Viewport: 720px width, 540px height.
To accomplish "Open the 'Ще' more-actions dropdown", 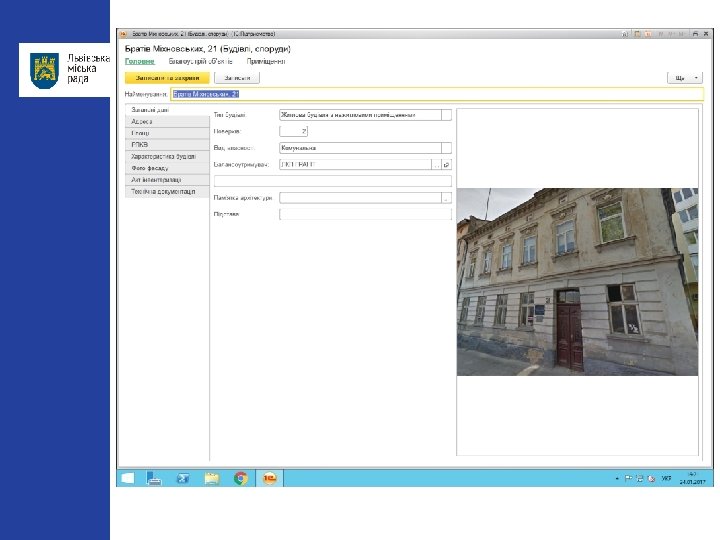I will coord(685,78).
